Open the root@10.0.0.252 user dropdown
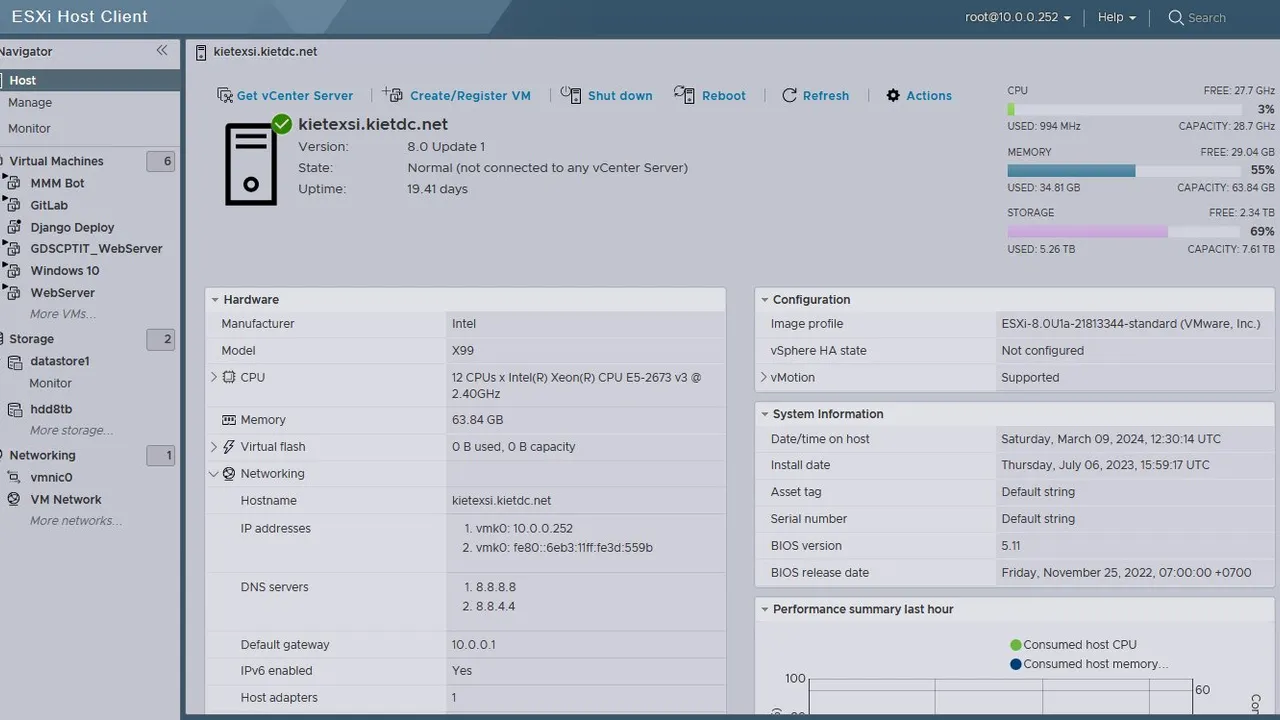1280x720 pixels. point(1018,17)
